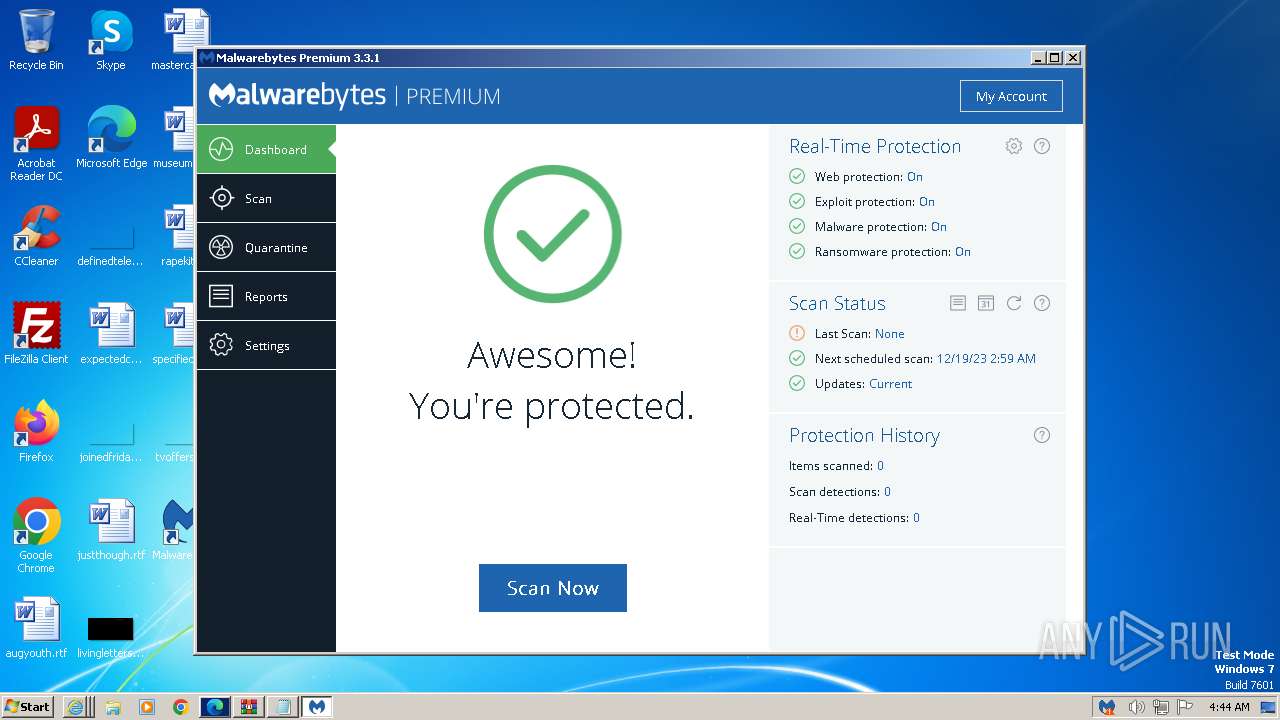Open media player in taskbar
This screenshot has height=720, width=1280.
(x=147, y=707)
